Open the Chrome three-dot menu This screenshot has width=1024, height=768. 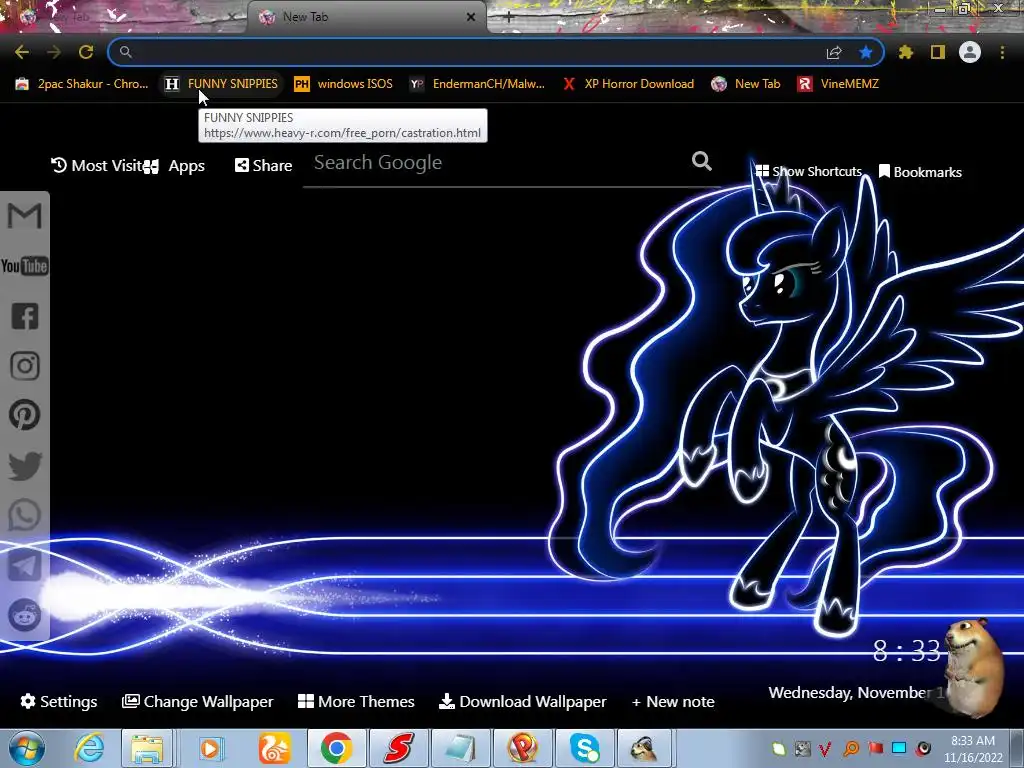pos(1002,52)
